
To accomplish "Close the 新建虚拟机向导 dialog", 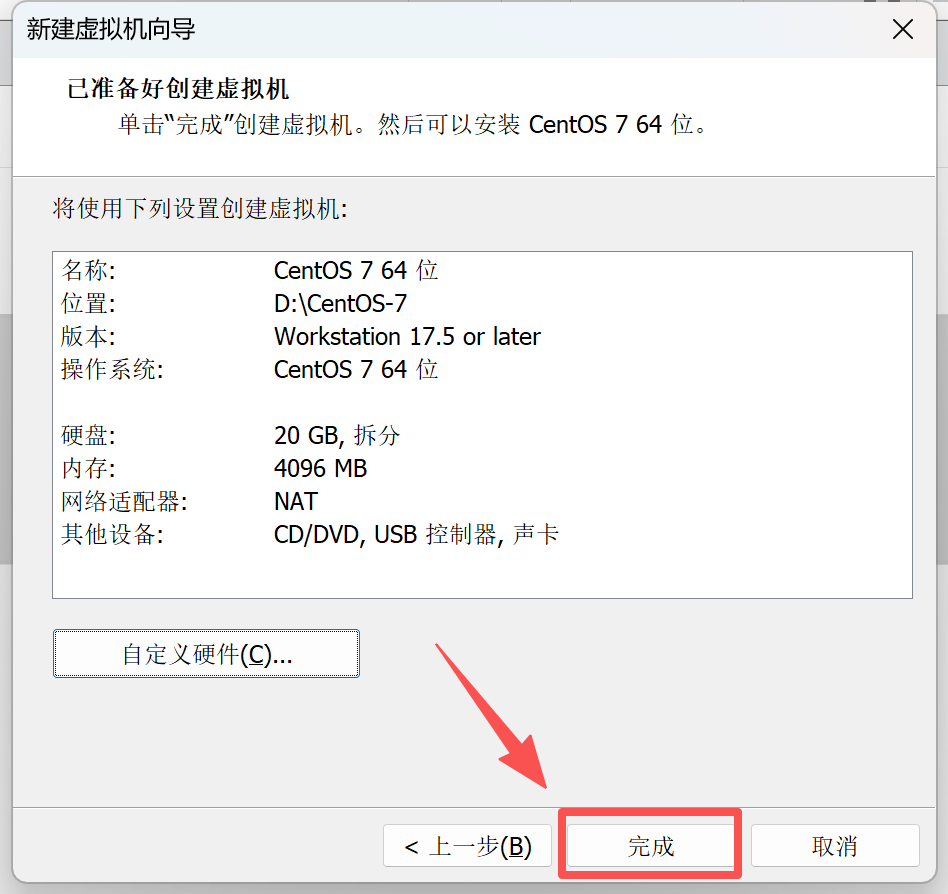I will (x=903, y=29).
